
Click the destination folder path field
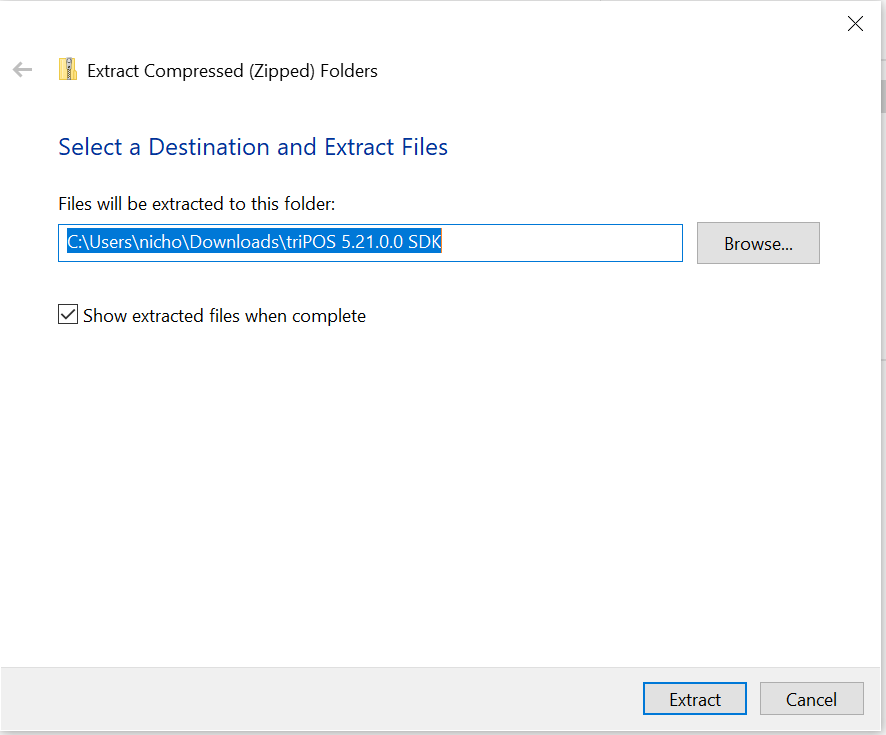(370, 243)
